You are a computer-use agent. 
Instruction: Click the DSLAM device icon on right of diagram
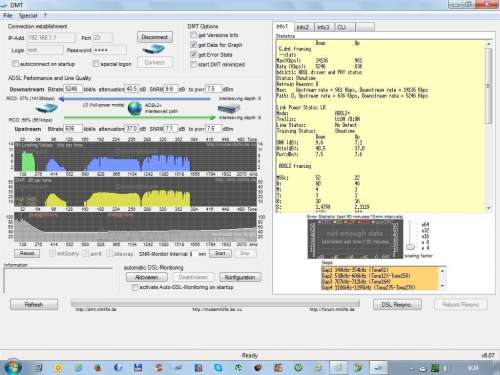tap(229, 108)
